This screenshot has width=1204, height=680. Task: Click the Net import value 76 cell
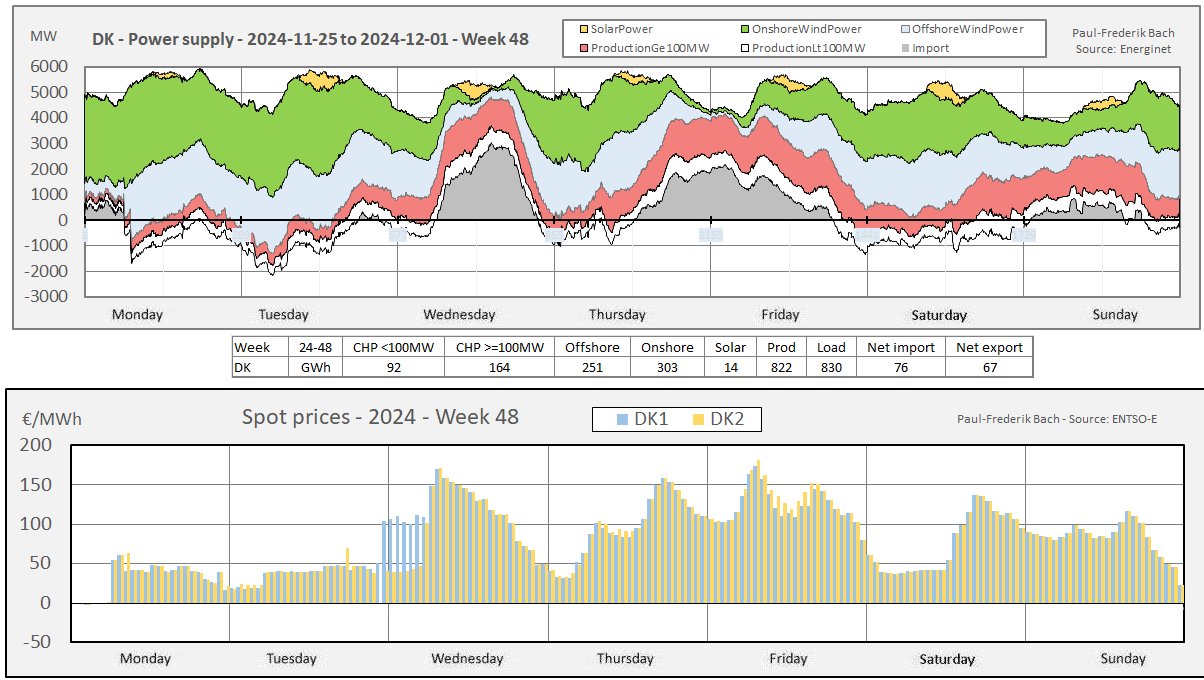[x=901, y=367]
